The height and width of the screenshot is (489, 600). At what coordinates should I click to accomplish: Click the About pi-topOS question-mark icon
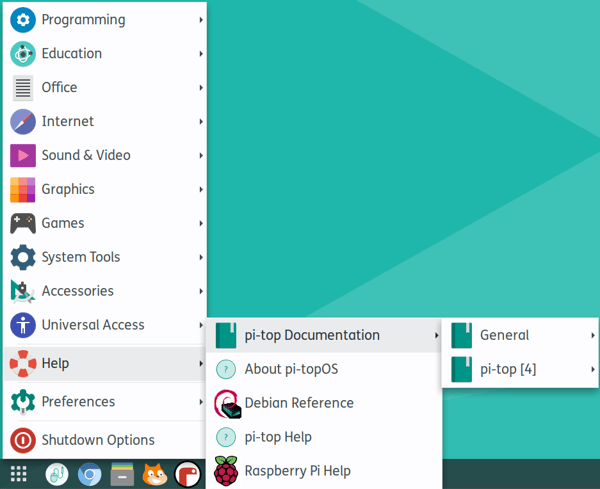click(226, 369)
